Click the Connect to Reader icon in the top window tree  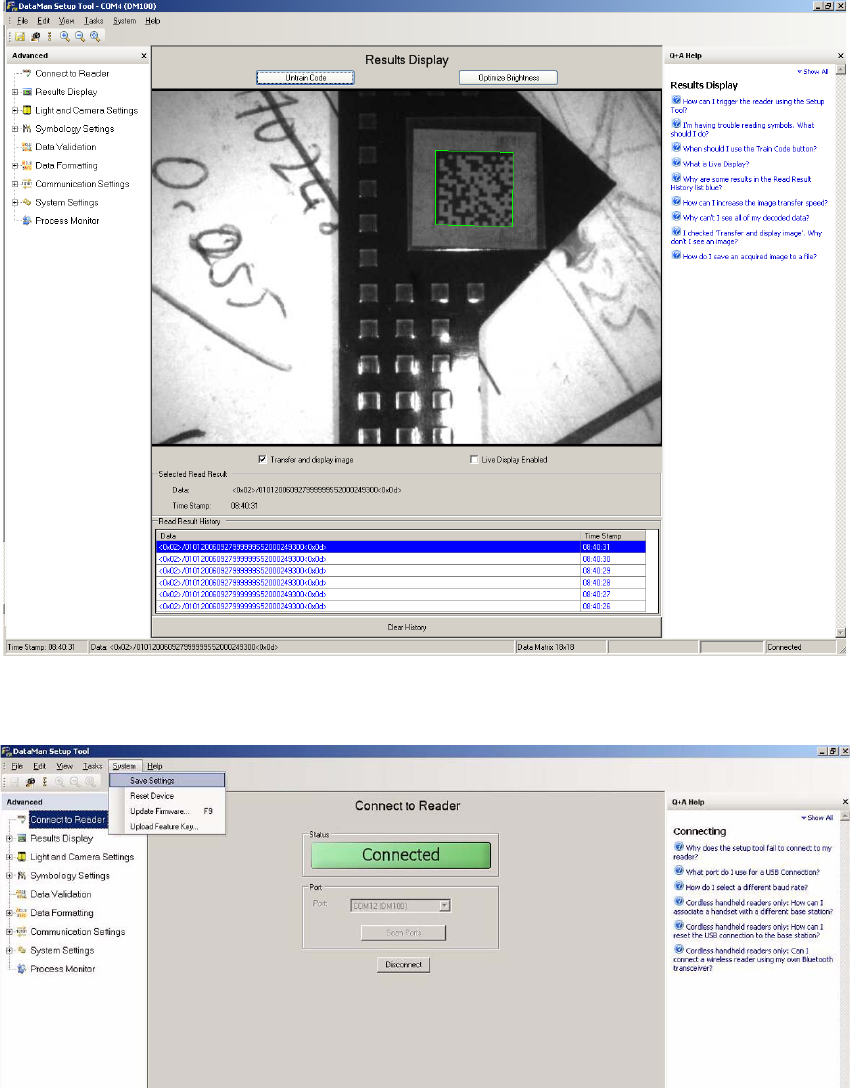pyautogui.click(x=27, y=73)
